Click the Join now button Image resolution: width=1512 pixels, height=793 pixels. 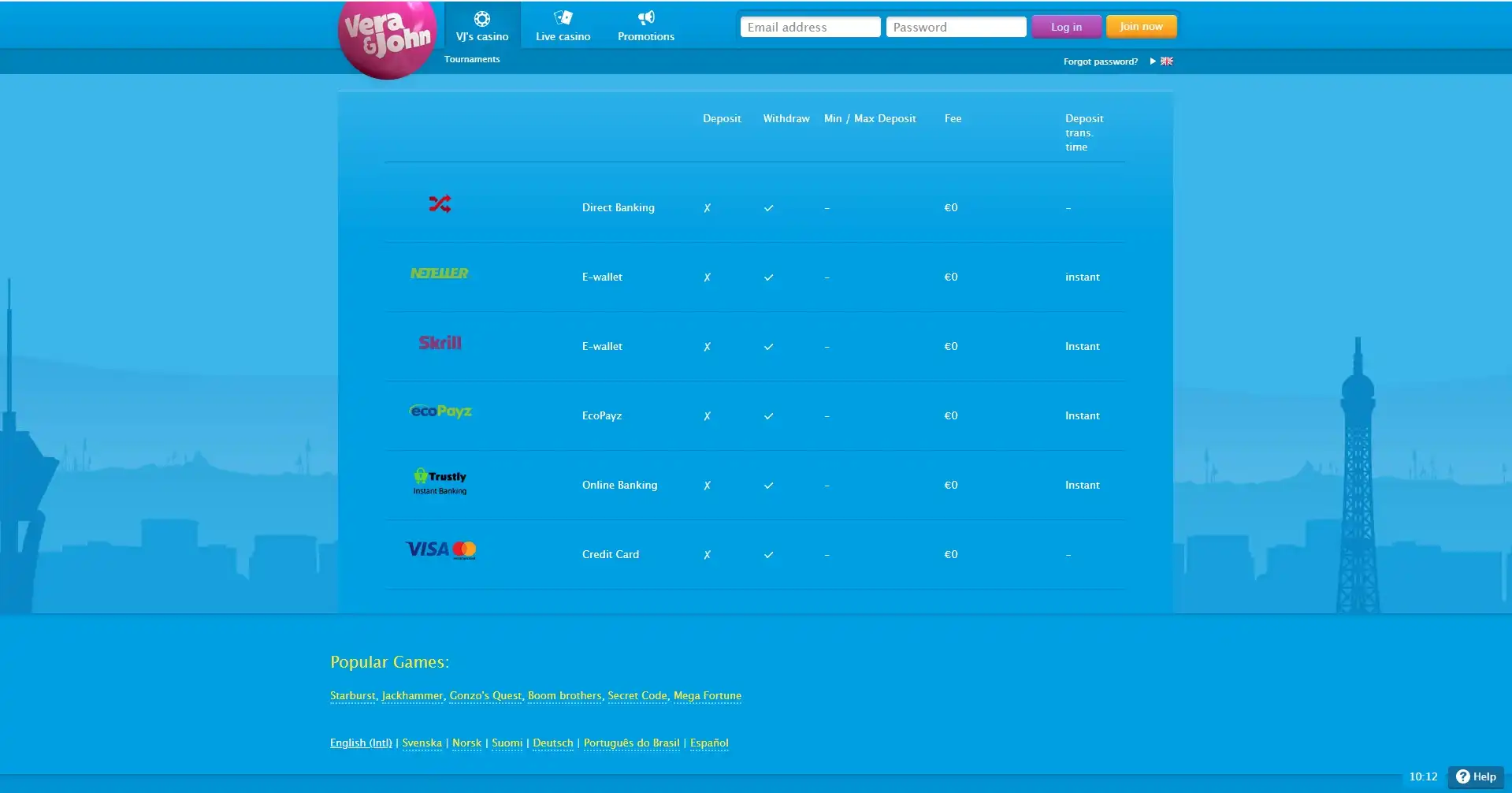1141,26
